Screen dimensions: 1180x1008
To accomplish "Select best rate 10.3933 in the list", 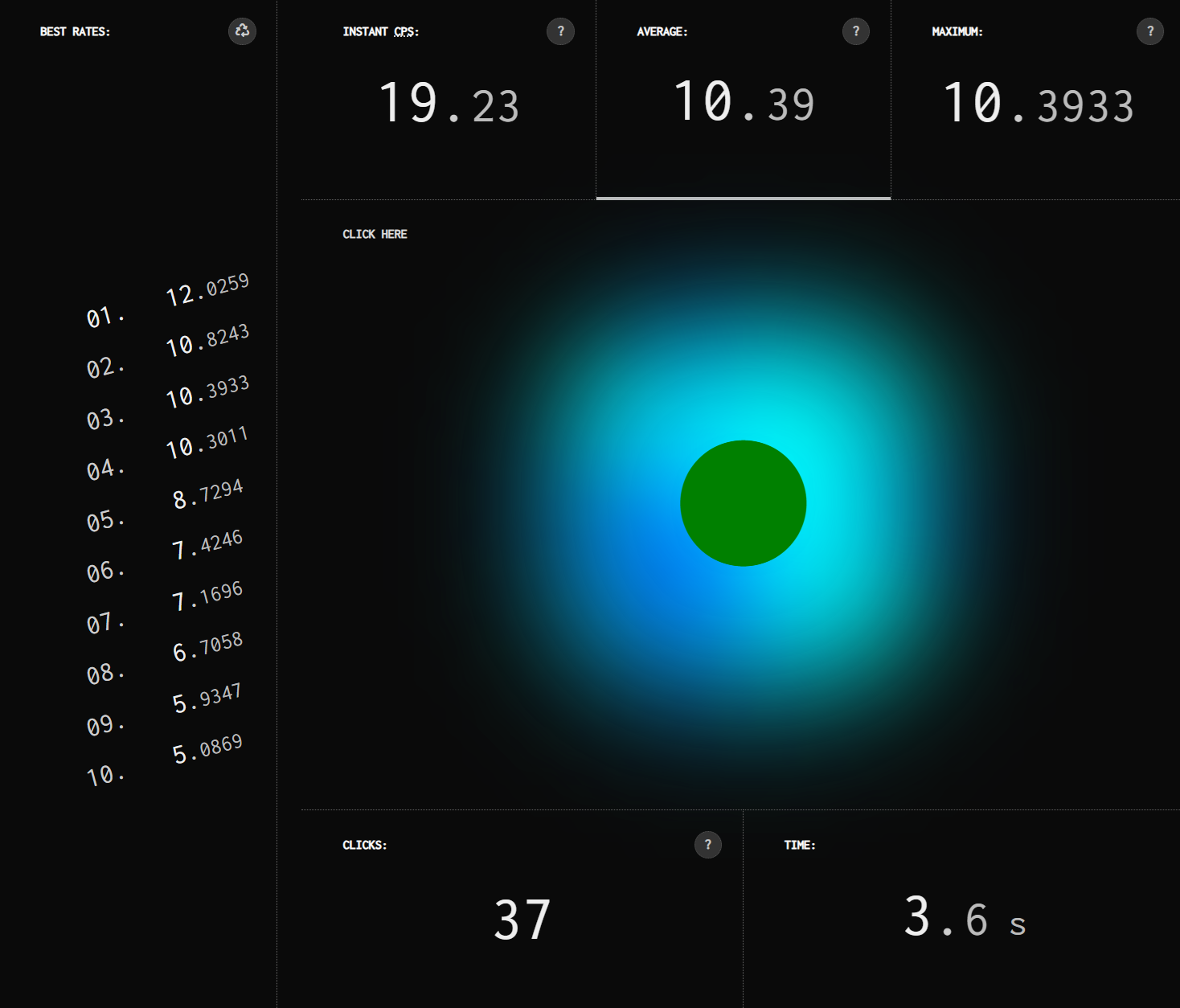I will [x=207, y=391].
